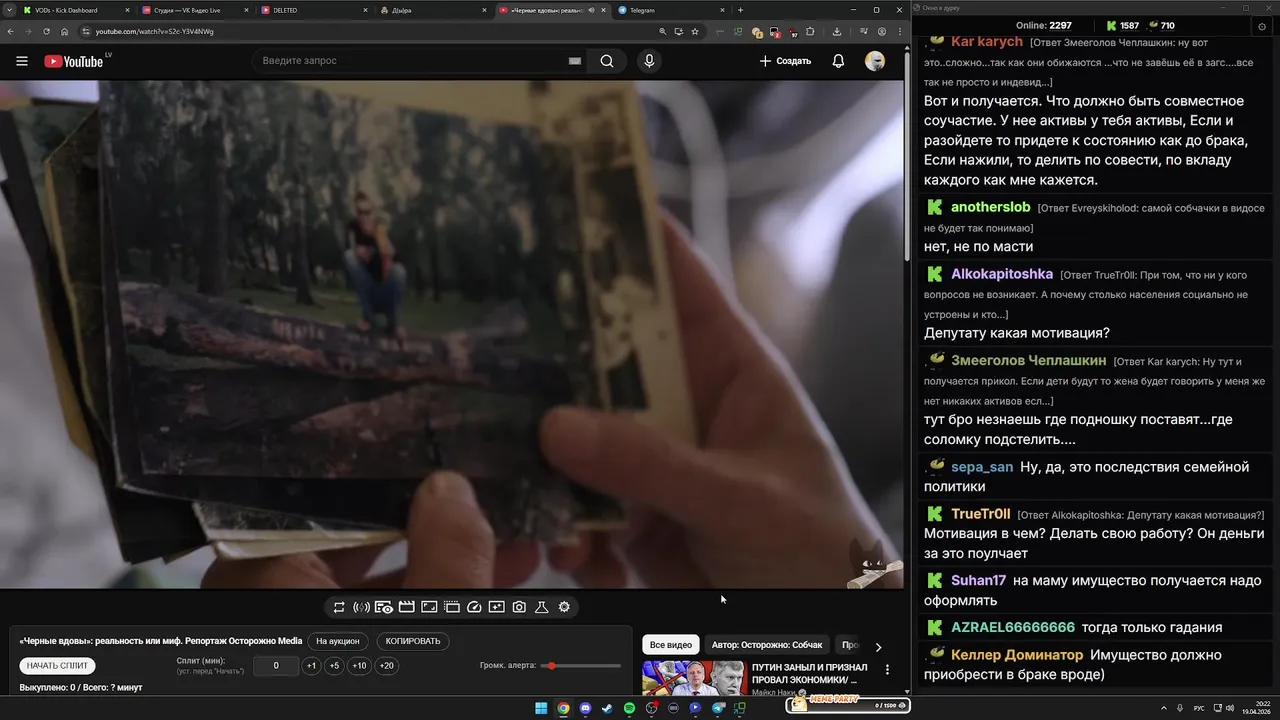
Task: Open Windows Start menu
Action: pos(541,708)
